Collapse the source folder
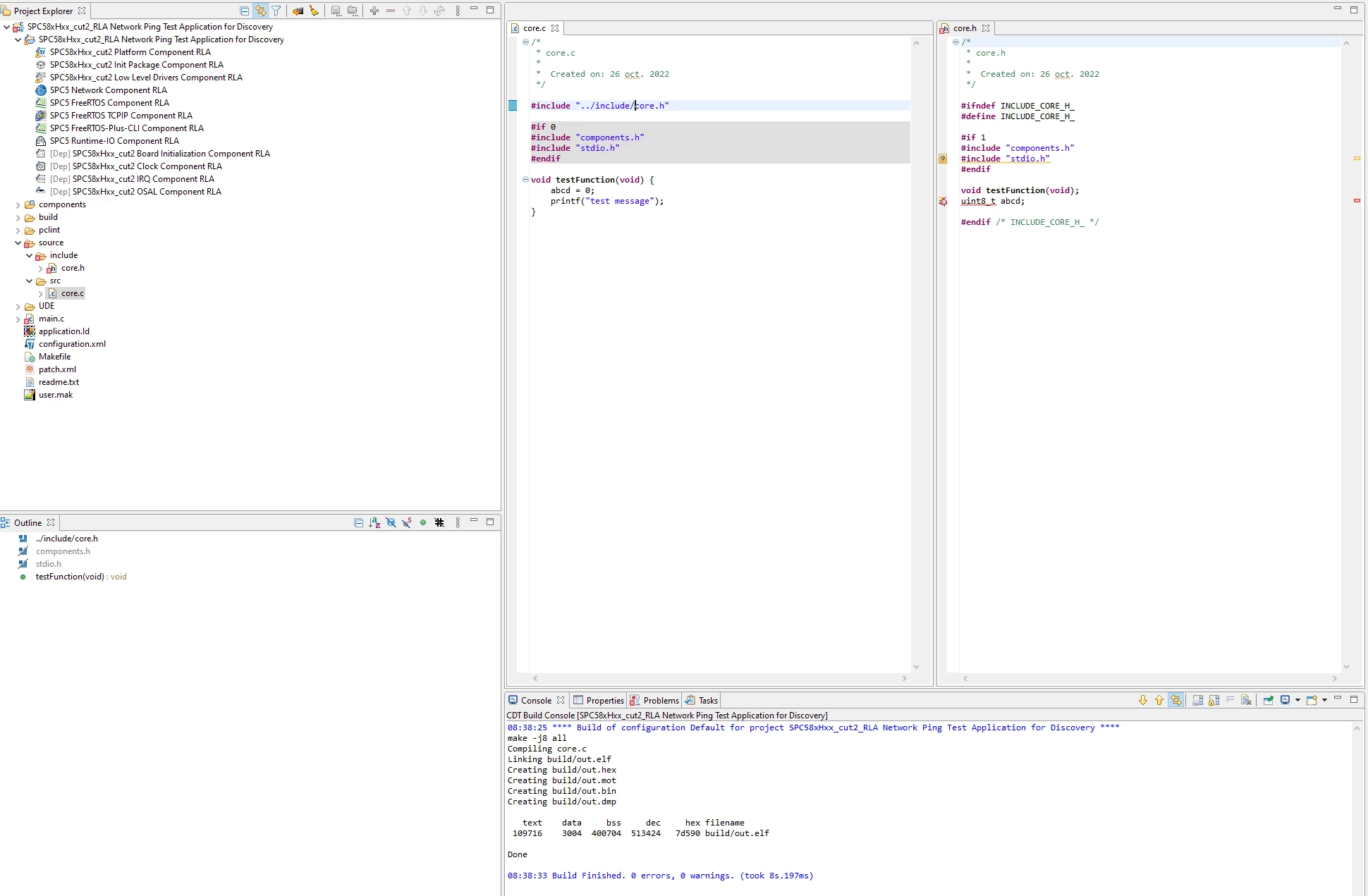The width and height of the screenshot is (1368, 896). click(x=18, y=243)
